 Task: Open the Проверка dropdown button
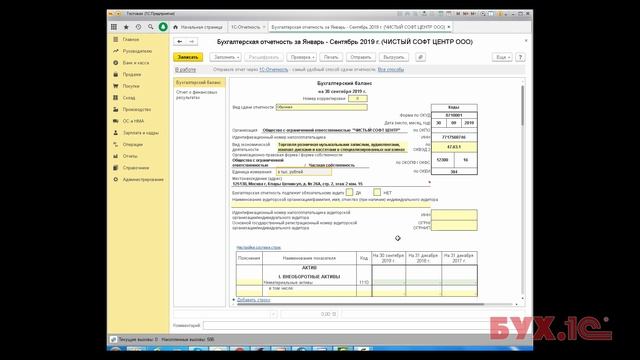tap(302, 57)
